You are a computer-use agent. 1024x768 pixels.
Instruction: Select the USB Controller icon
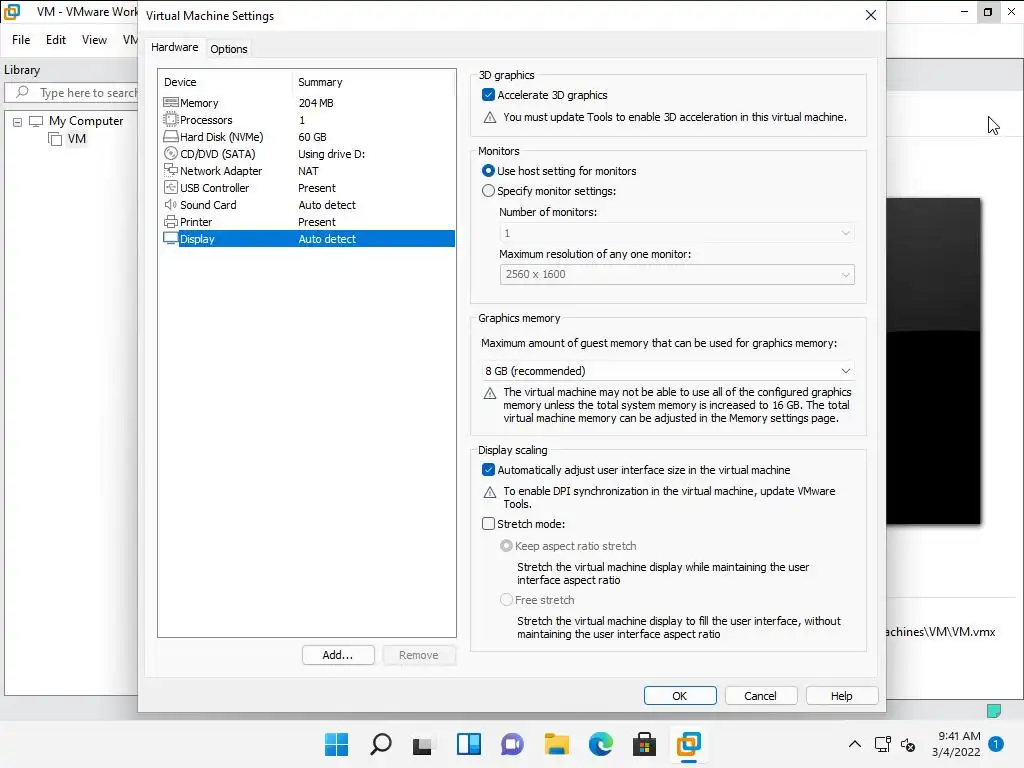[x=170, y=187]
